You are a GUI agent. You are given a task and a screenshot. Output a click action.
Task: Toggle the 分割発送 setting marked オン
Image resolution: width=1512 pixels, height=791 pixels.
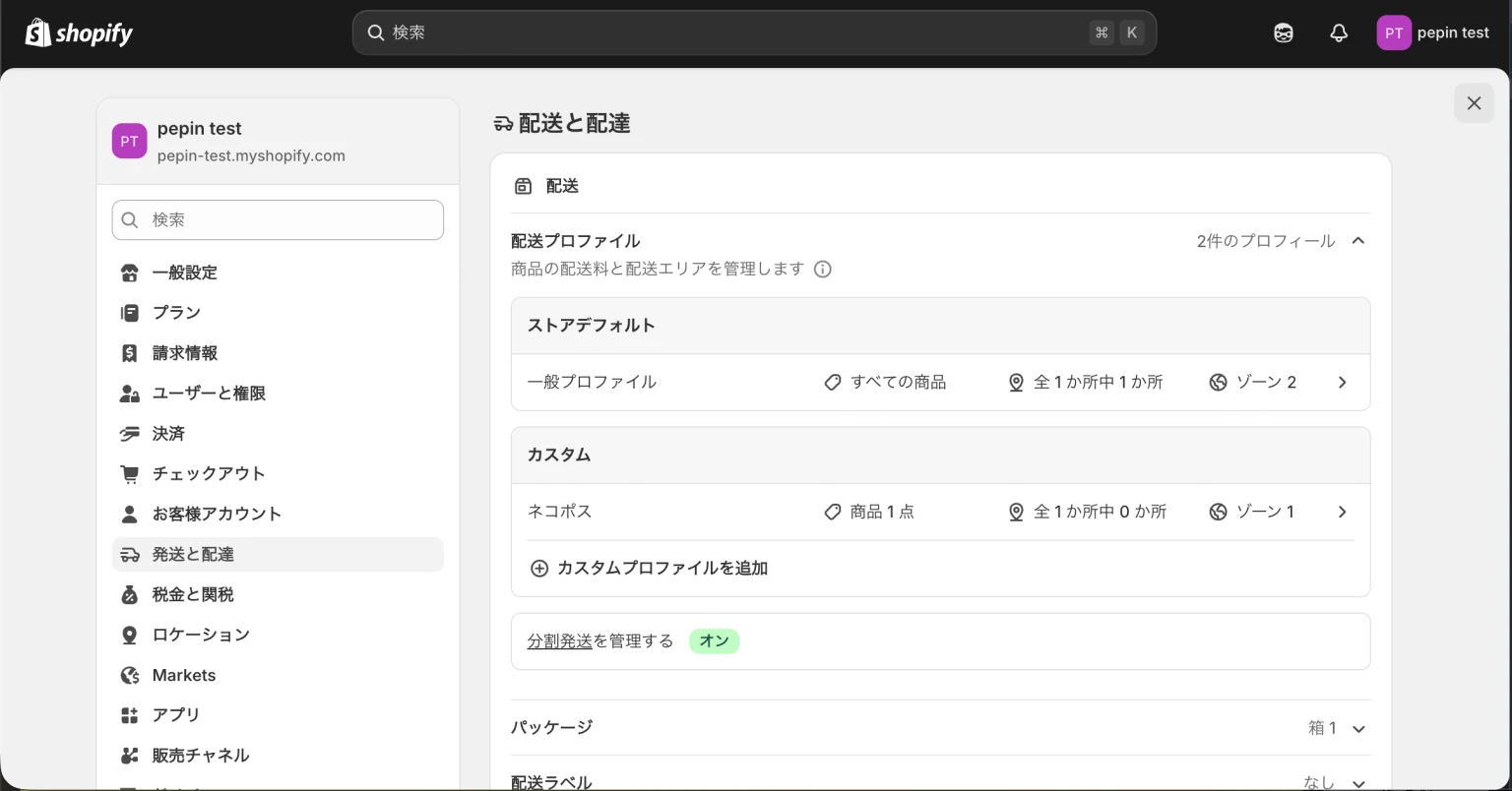pos(715,640)
